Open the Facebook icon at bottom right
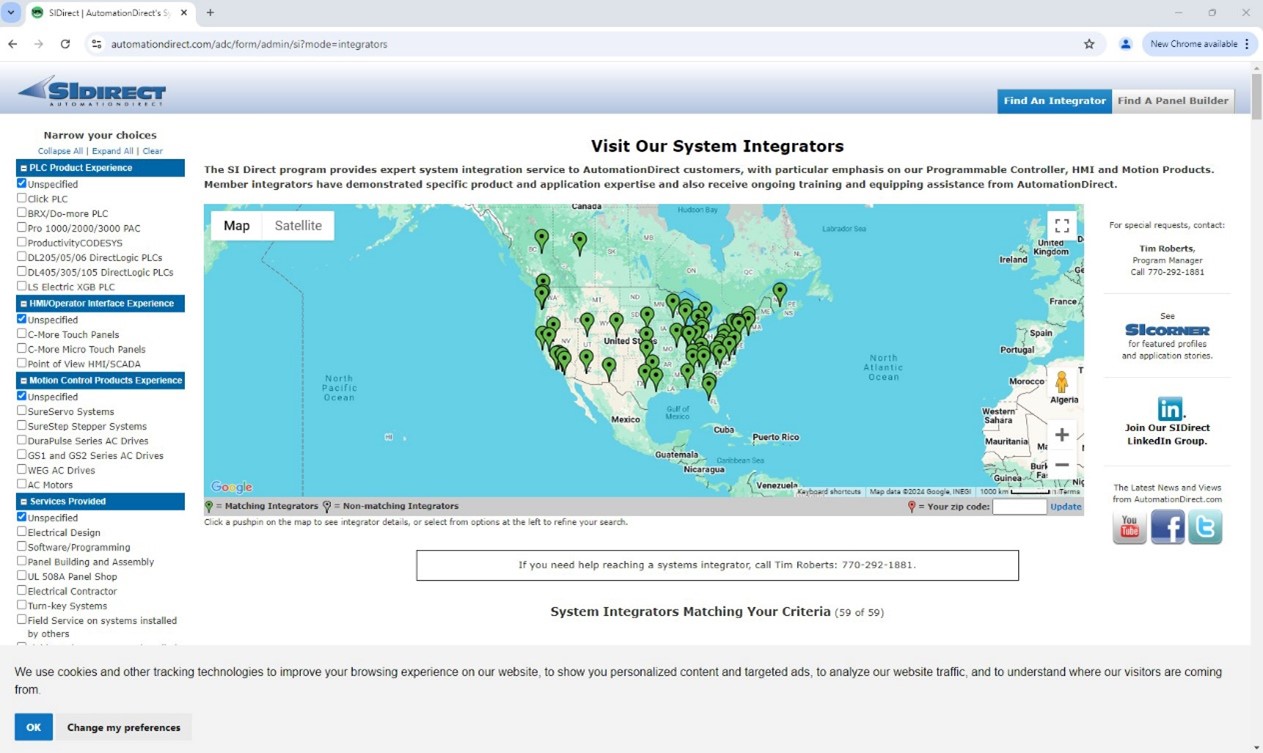The width and height of the screenshot is (1263, 753). pyautogui.click(x=1167, y=528)
